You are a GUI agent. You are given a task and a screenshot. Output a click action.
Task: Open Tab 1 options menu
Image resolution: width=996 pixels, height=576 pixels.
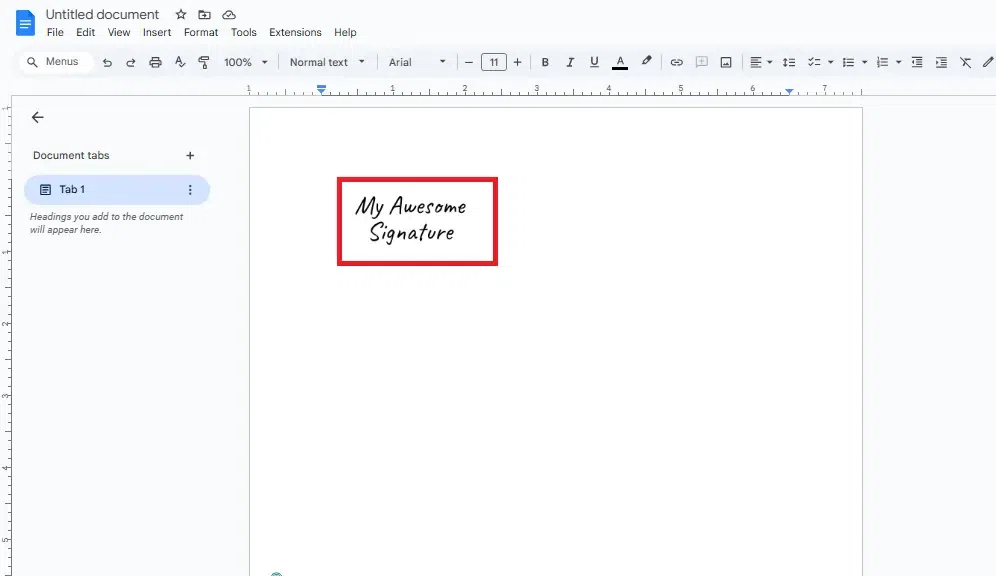click(x=190, y=190)
